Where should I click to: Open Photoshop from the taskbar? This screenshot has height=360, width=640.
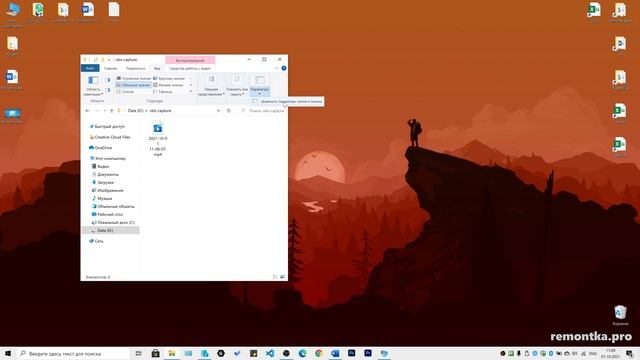click(x=351, y=353)
